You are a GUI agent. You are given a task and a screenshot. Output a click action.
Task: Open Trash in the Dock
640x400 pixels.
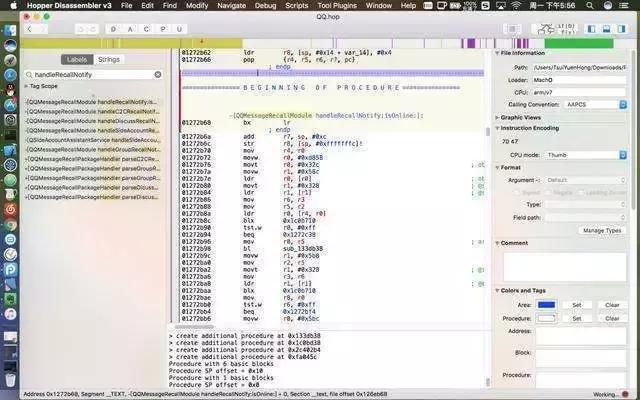pyautogui.click(x=10, y=379)
